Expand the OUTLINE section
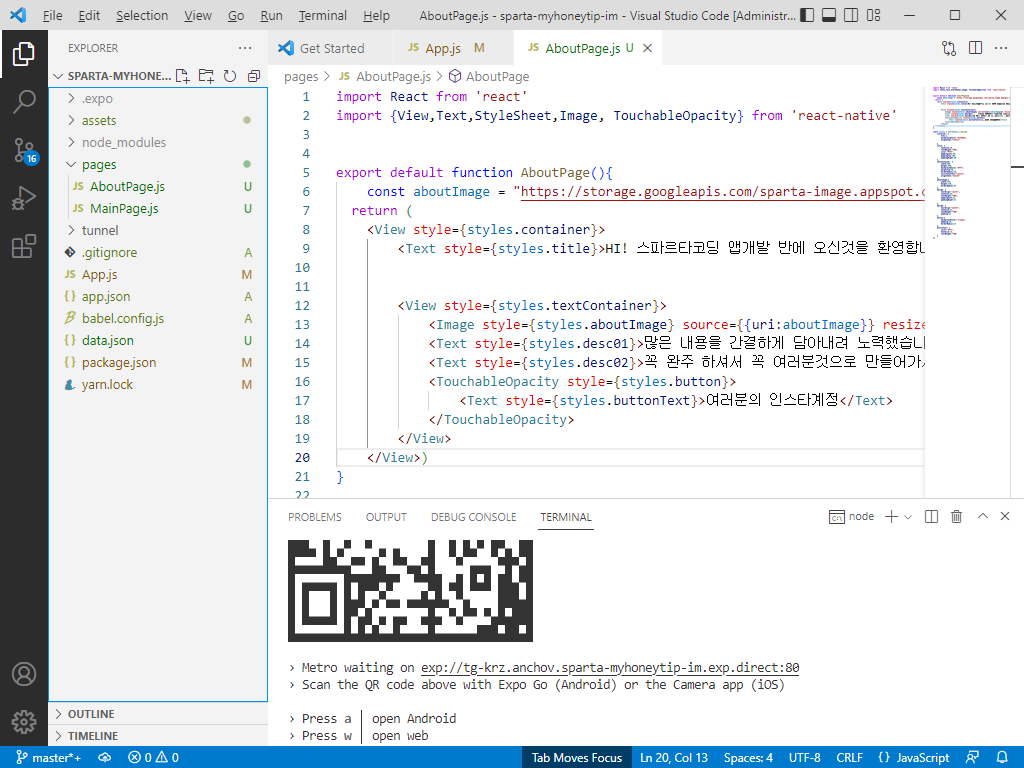Screen dimensions: 1024x768 [x=158, y=714]
